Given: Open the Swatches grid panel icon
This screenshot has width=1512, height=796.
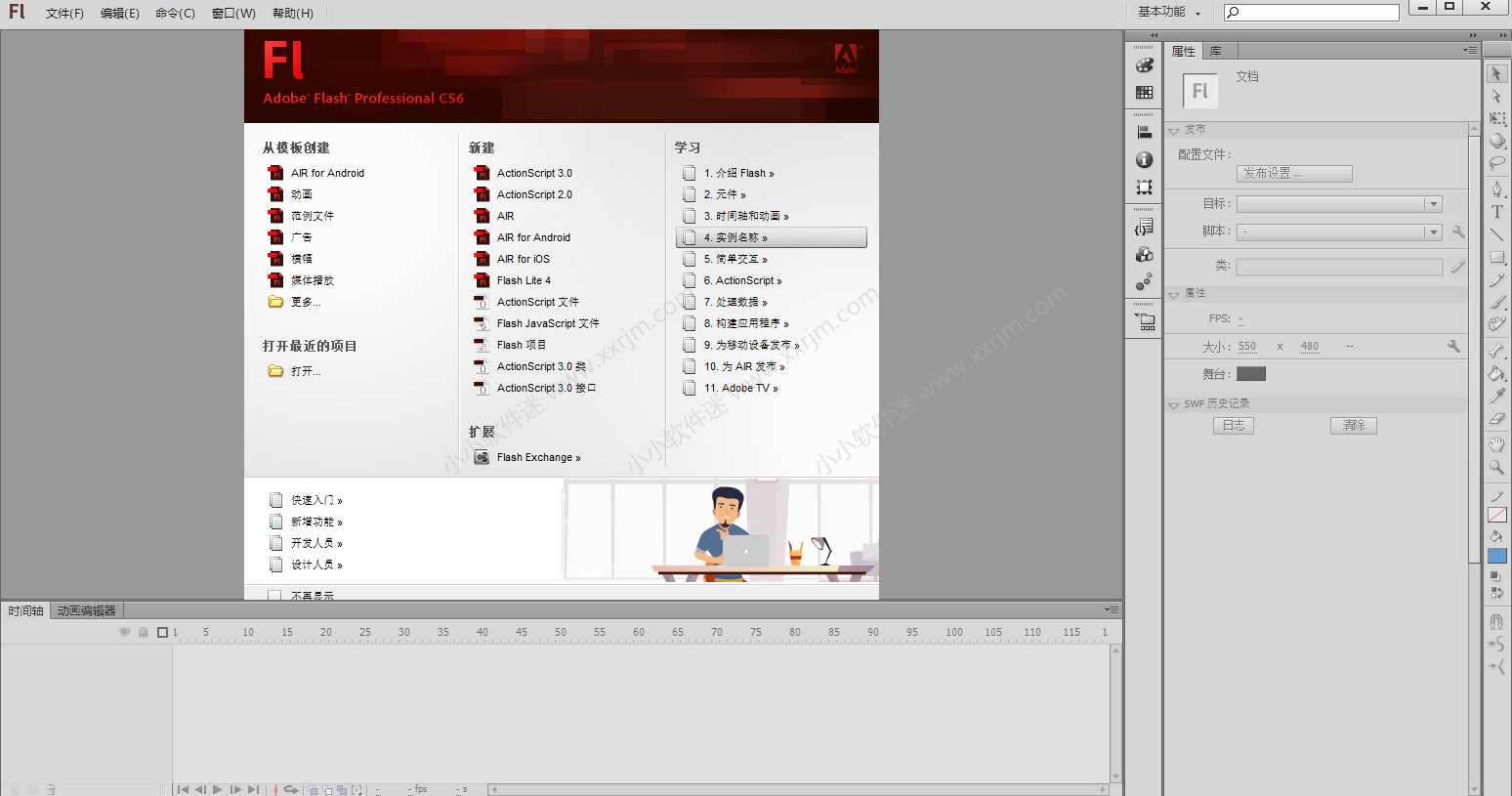Looking at the screenshot, I should [1144, 92].
